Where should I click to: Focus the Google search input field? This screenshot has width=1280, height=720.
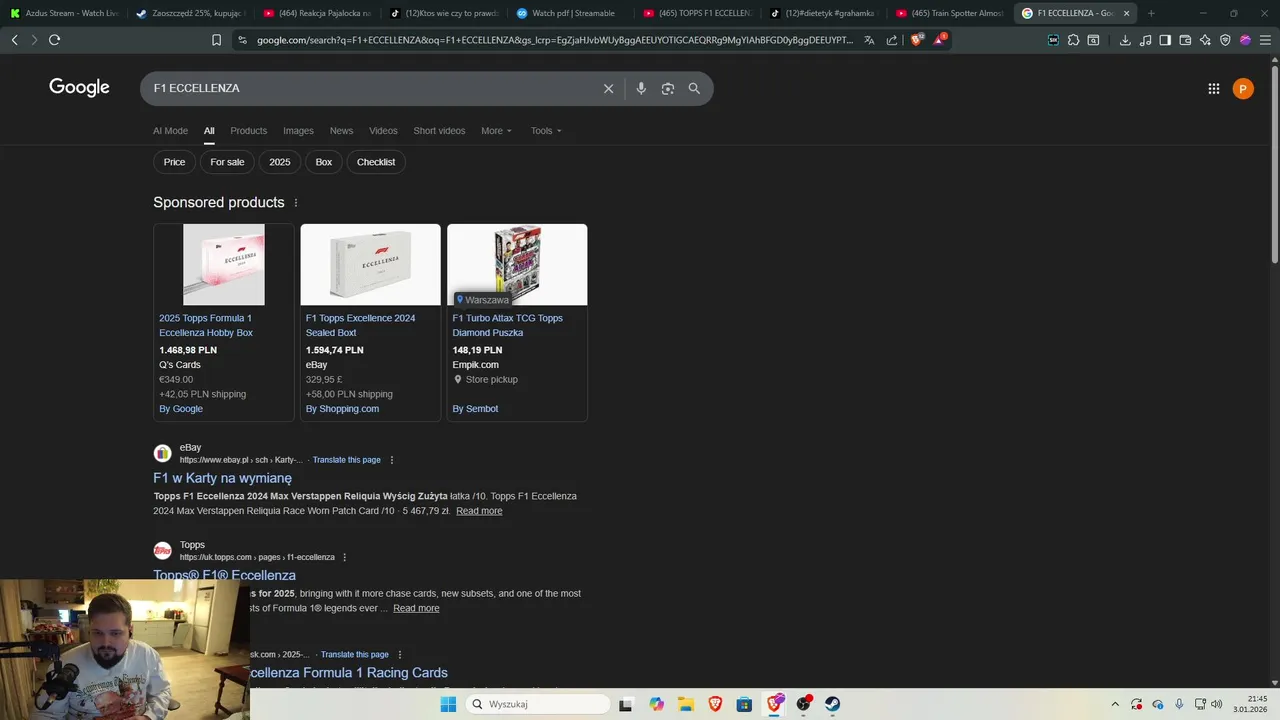tap(370, 88)
